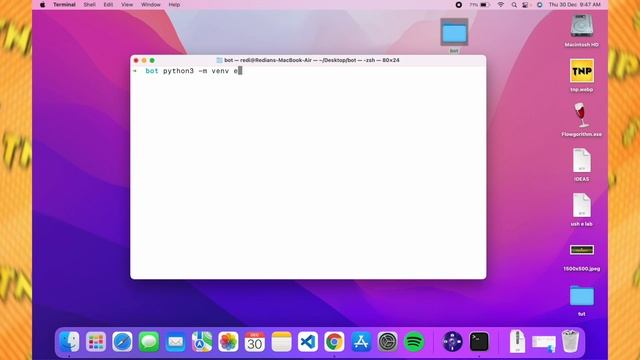Open Photos from the Dock
This screenshot has width=640, height=360.
click(228, 342)
